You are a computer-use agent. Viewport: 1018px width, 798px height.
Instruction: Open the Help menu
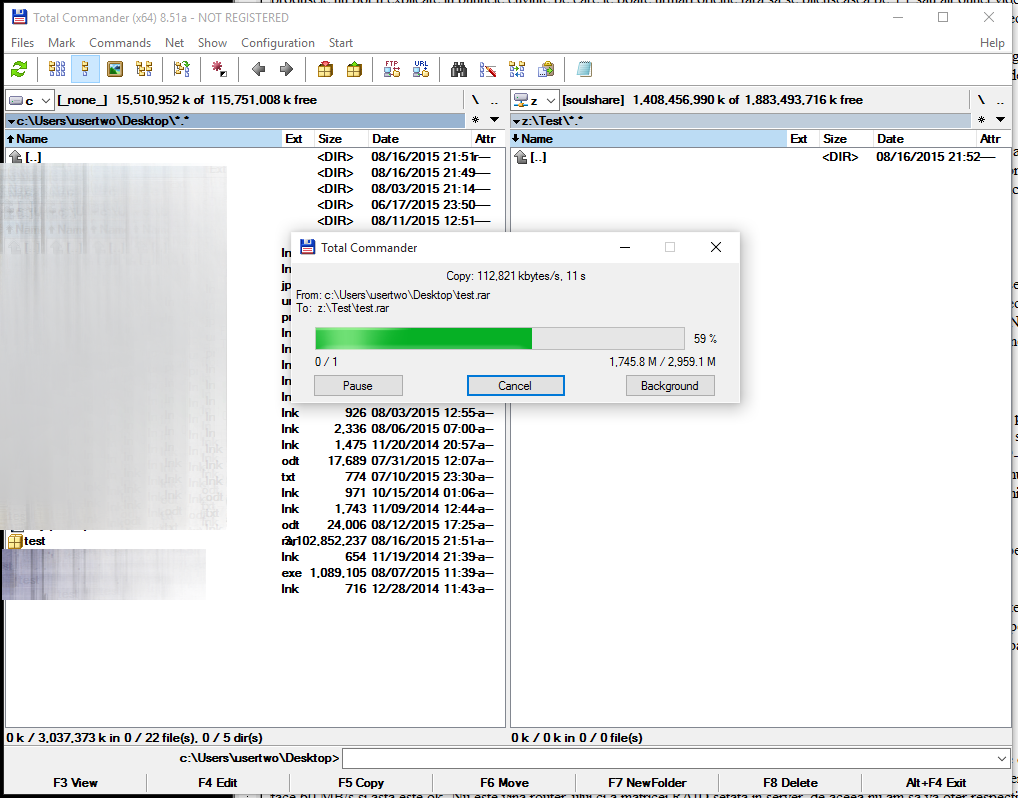click(x=992, y=43)
